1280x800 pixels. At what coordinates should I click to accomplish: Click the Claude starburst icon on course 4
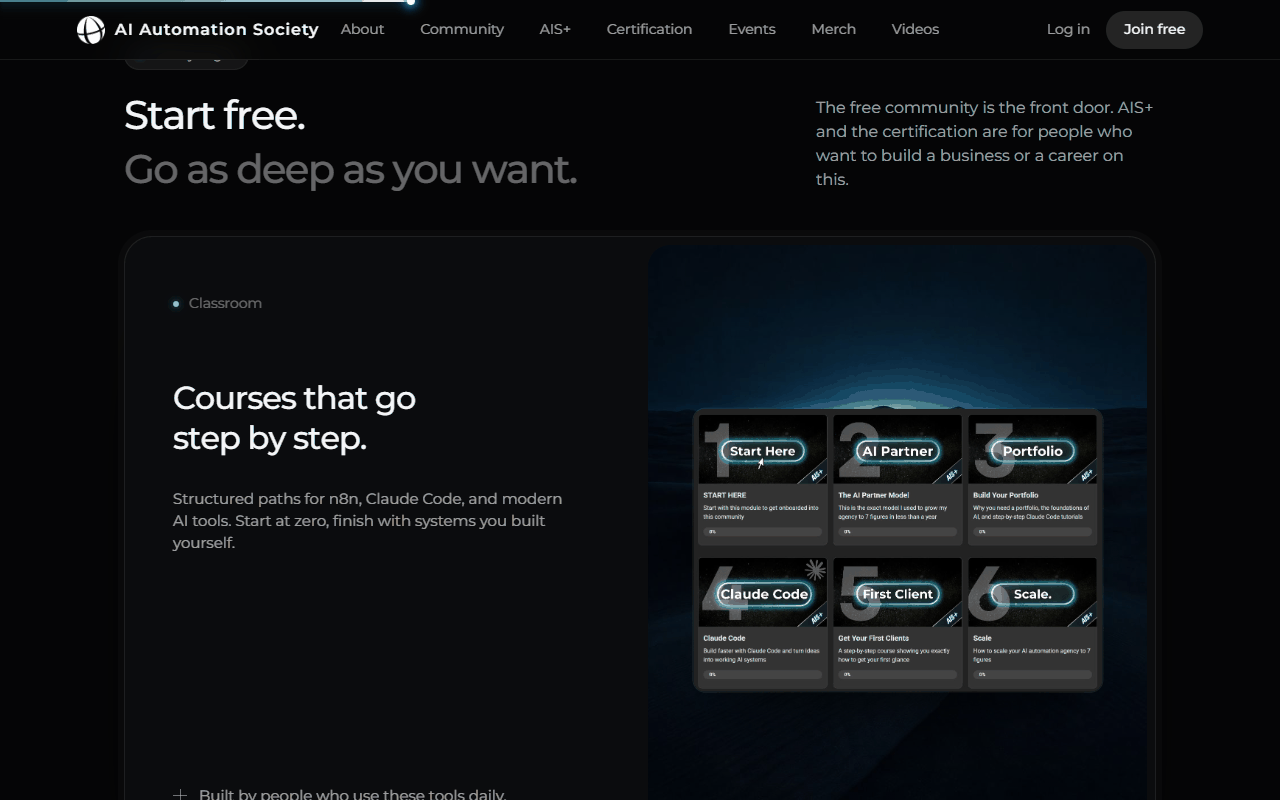point(815,570)
